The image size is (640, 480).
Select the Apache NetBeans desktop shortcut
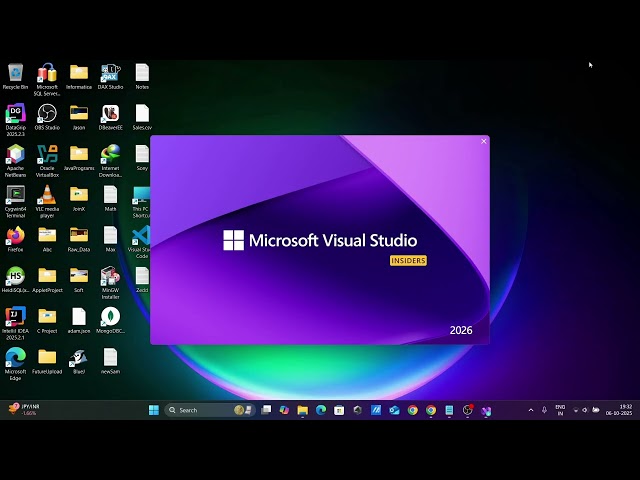pyautogui.click(x=16, y=161)
